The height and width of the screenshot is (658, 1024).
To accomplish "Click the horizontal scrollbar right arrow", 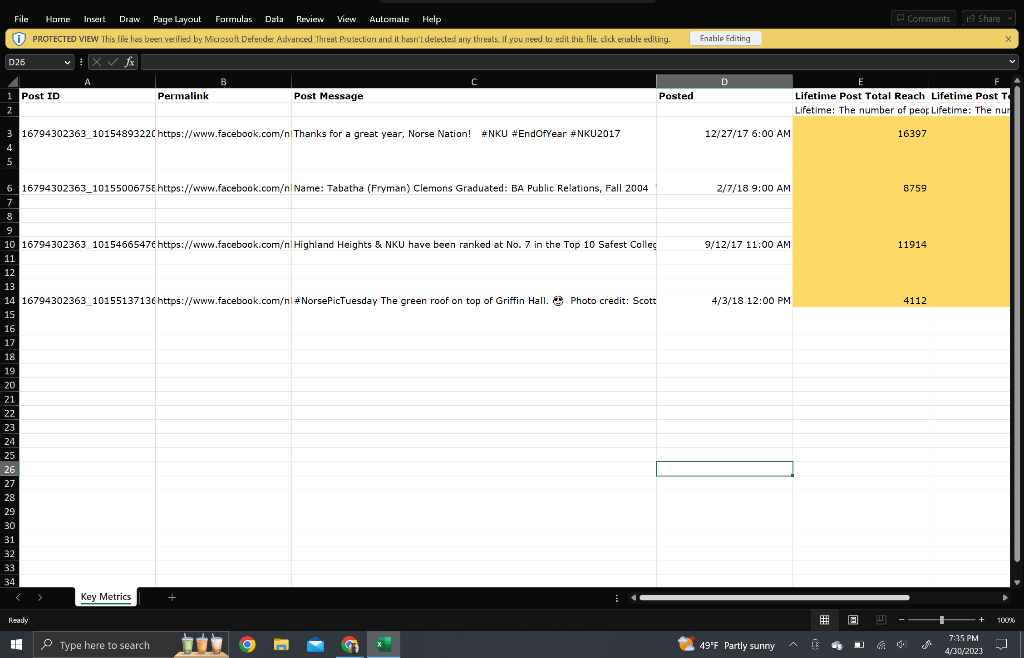I will click(x=1005, y=597).
